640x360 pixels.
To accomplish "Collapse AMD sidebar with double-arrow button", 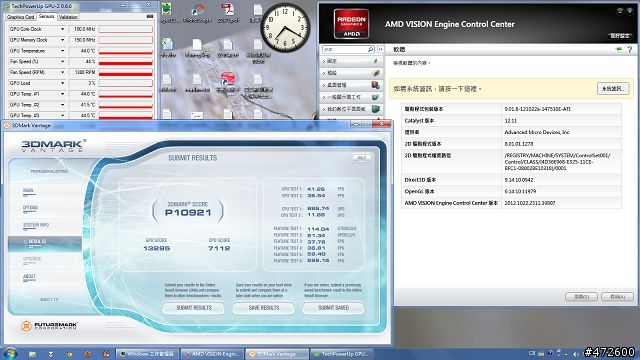I will click(380, 49).
